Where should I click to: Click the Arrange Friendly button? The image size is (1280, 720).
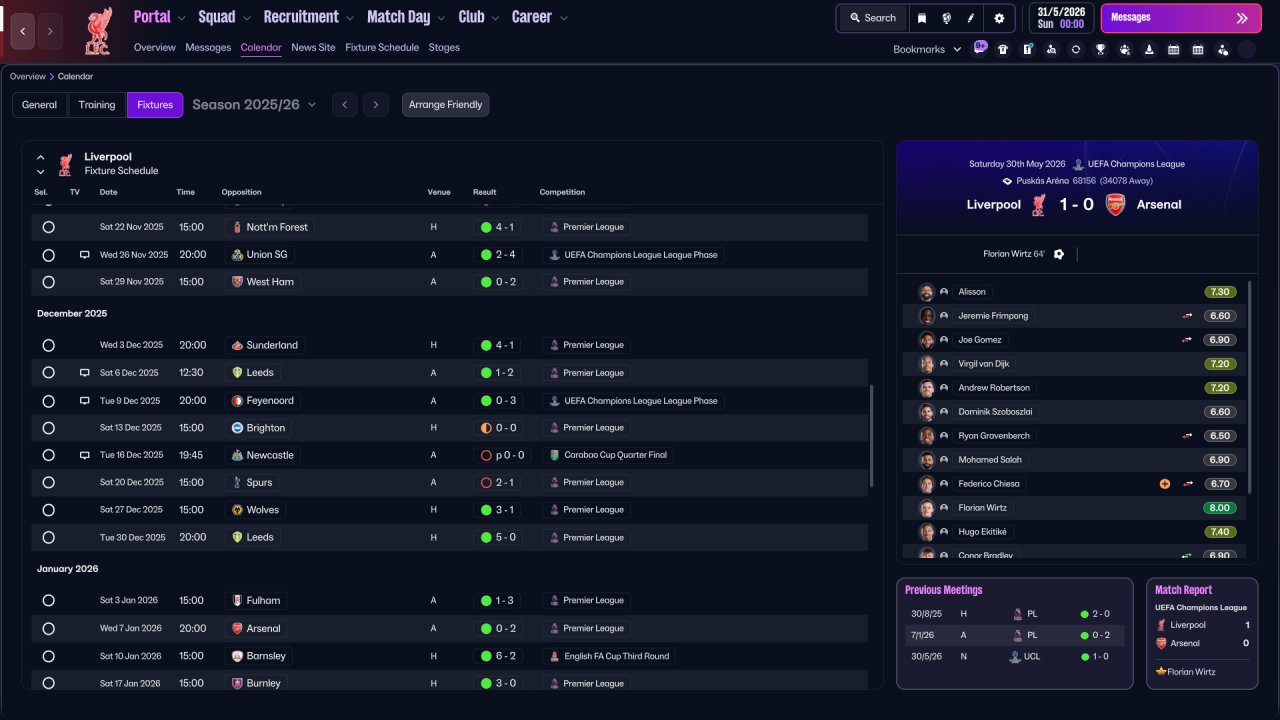coord(446,105)
